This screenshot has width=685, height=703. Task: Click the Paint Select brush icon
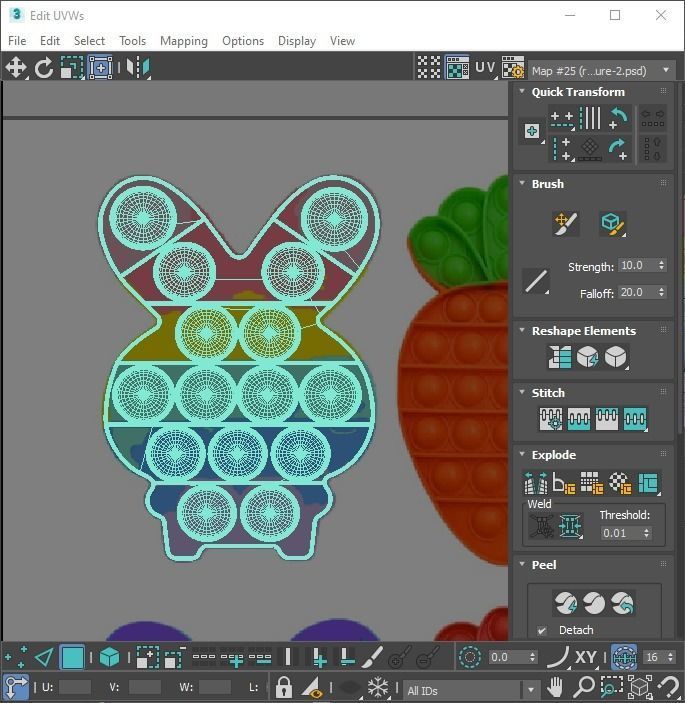[x=372, y=658]
